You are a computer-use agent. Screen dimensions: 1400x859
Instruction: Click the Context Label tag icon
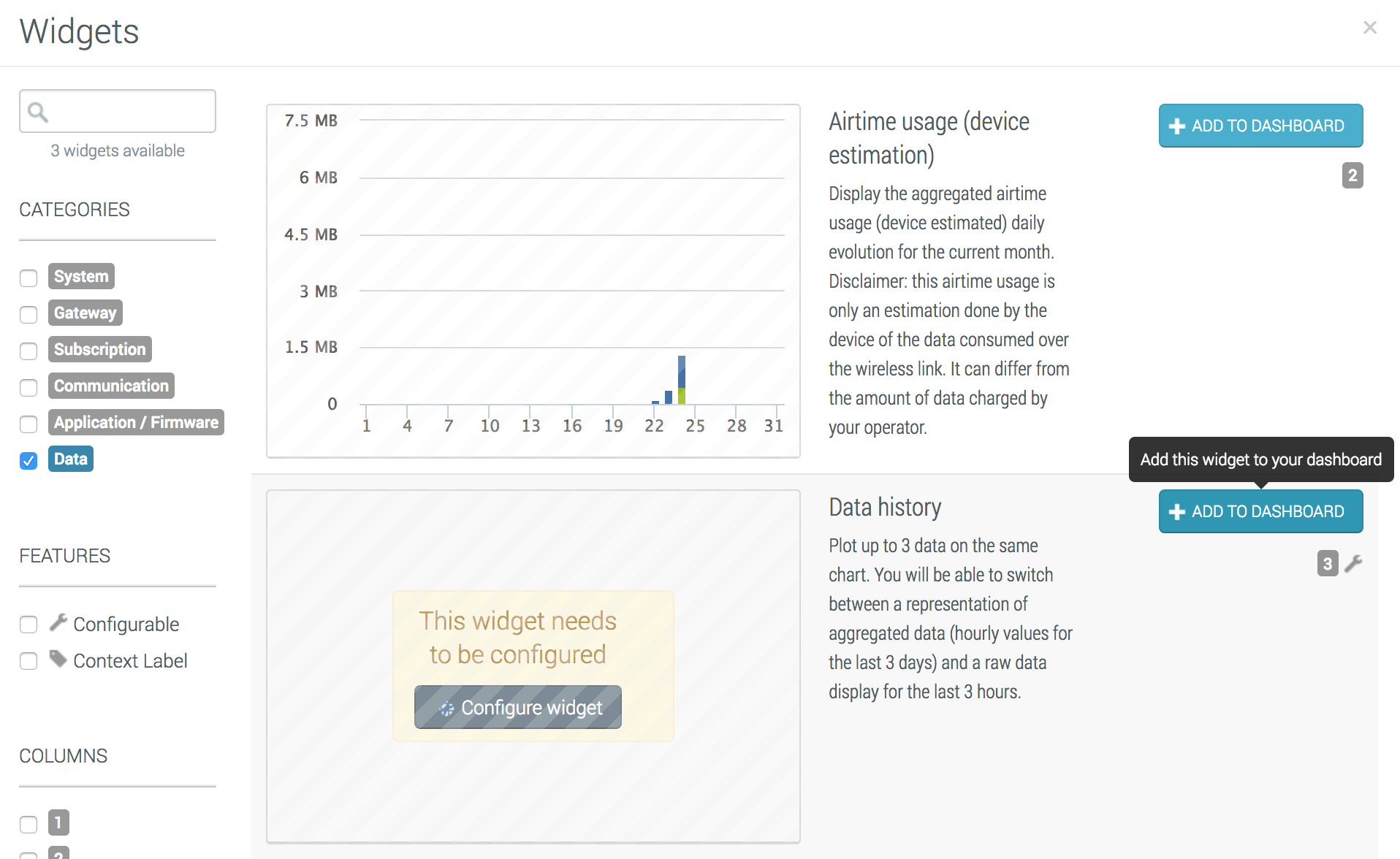58,660
